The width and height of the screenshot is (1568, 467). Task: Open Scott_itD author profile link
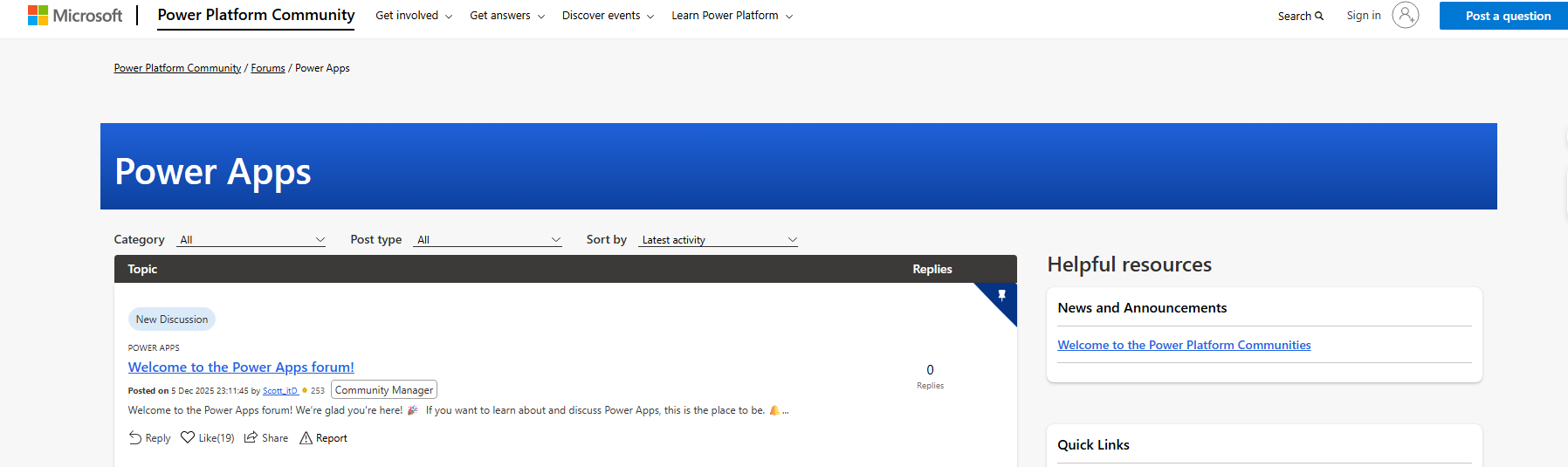coord(280,391)
